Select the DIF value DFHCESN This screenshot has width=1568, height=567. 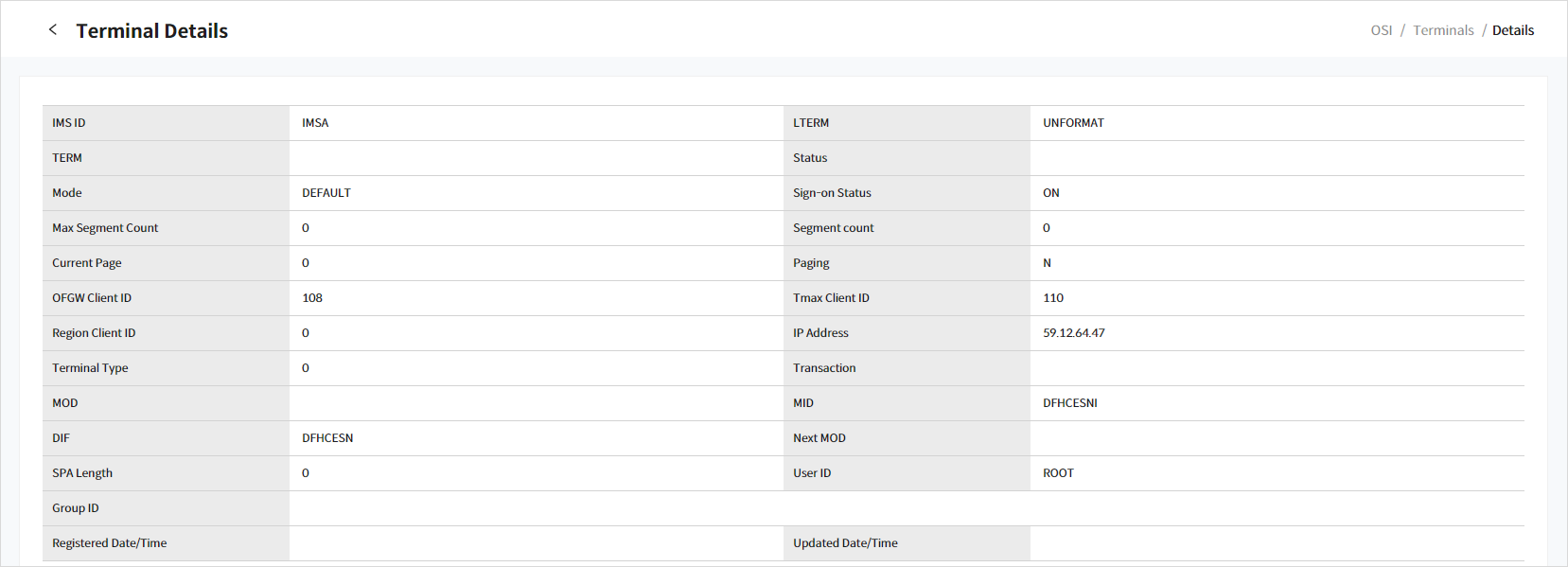coord(327,438)
